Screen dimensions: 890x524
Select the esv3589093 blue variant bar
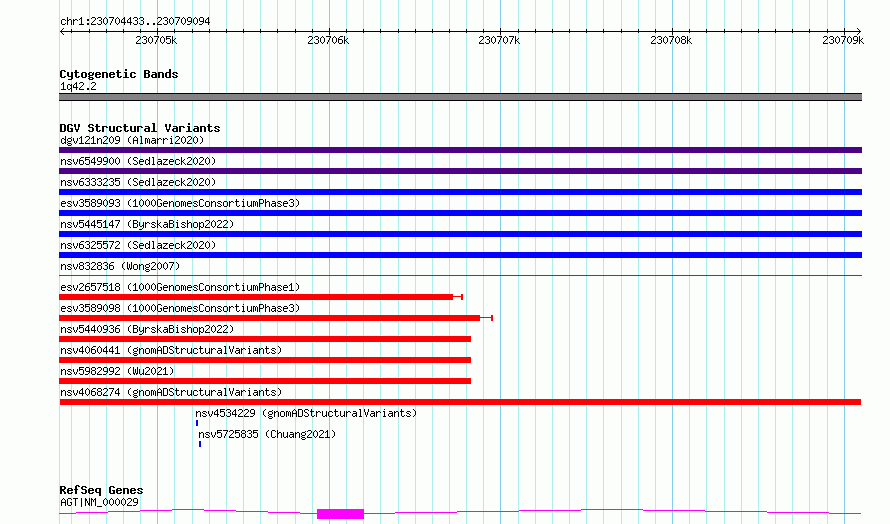pyautogui.click(x=460, y=213)
